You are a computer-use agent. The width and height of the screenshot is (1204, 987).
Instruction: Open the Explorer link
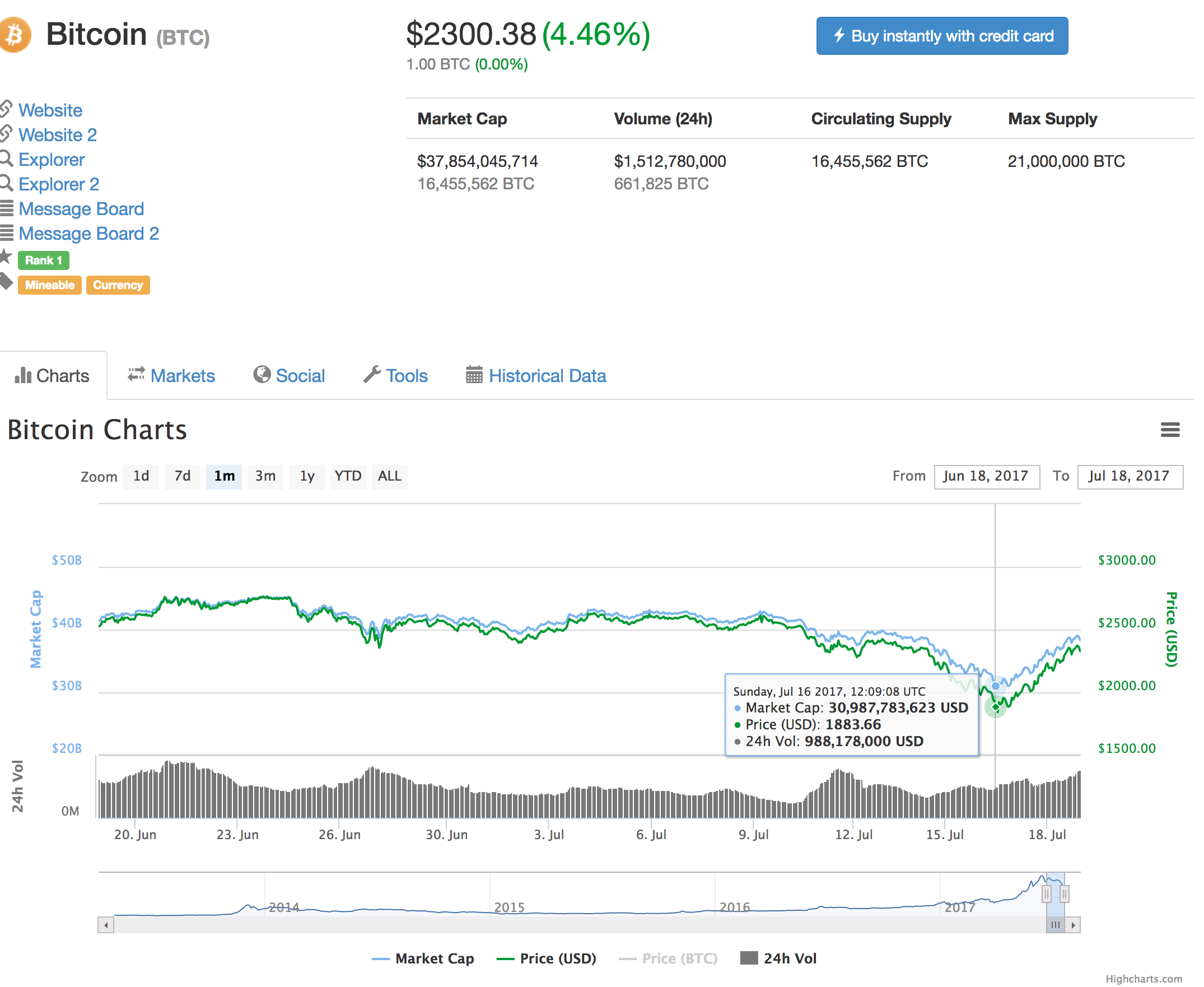pyautogui.click(x=52, y=160)
